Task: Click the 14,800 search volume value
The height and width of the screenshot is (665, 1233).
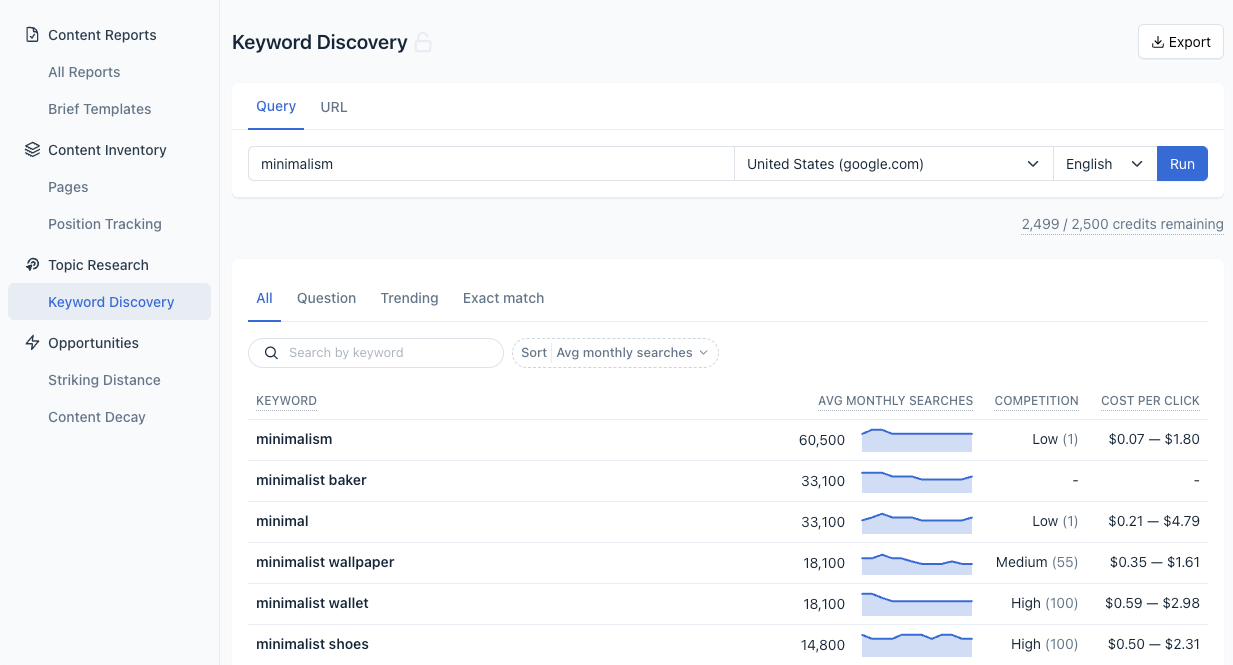Action: coord(823,645)
